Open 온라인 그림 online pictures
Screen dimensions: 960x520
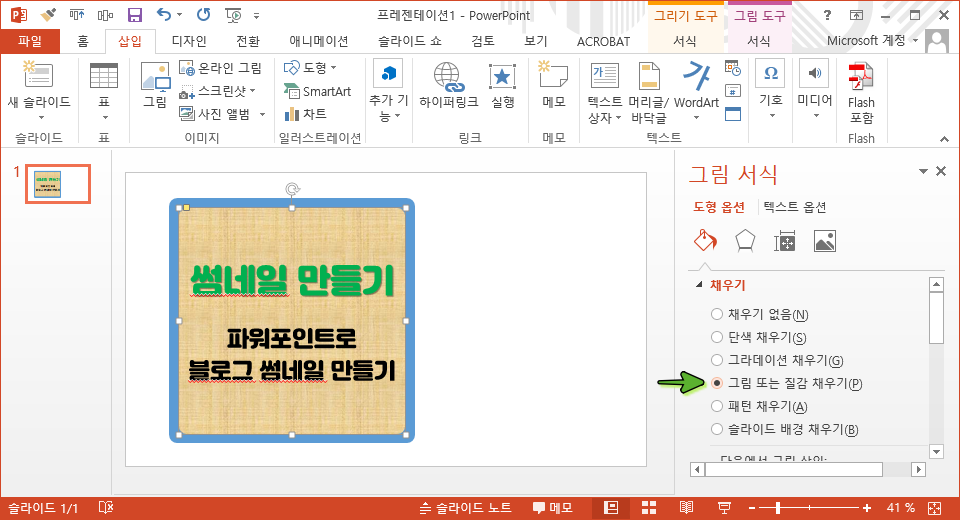(x=220, y=67)
